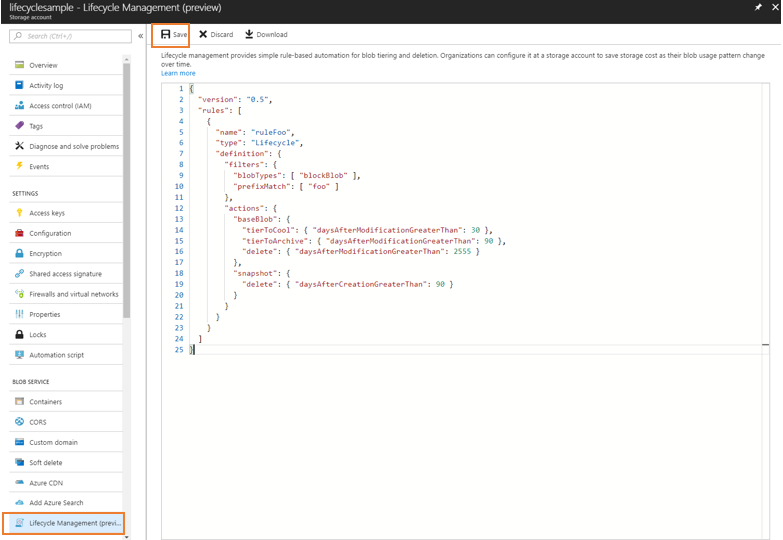Click the Add Azure Search icon
Viewport: 783px width, 540px height.
(19, 503)
